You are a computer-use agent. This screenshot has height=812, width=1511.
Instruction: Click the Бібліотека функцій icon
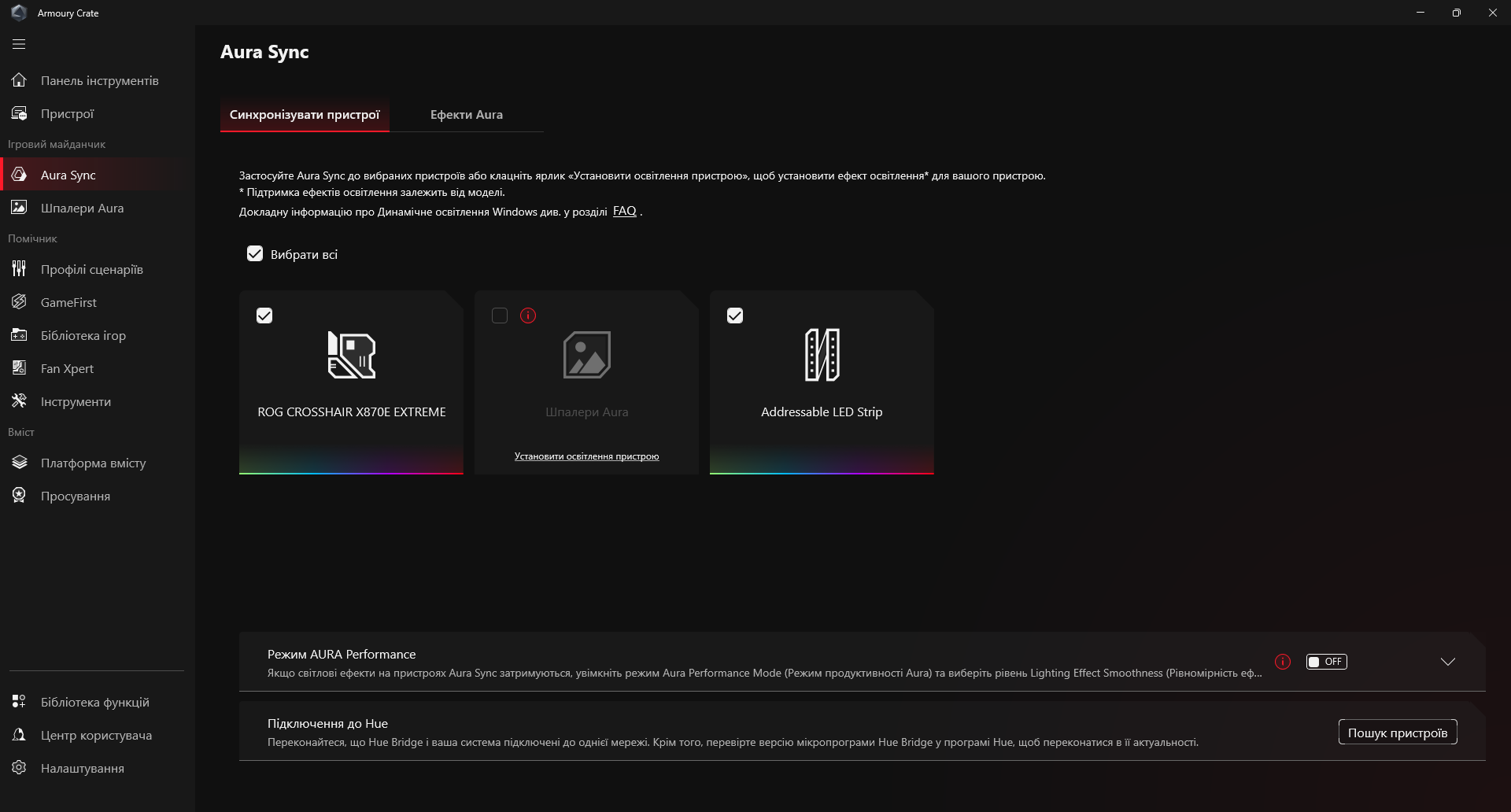click(19, 702)
